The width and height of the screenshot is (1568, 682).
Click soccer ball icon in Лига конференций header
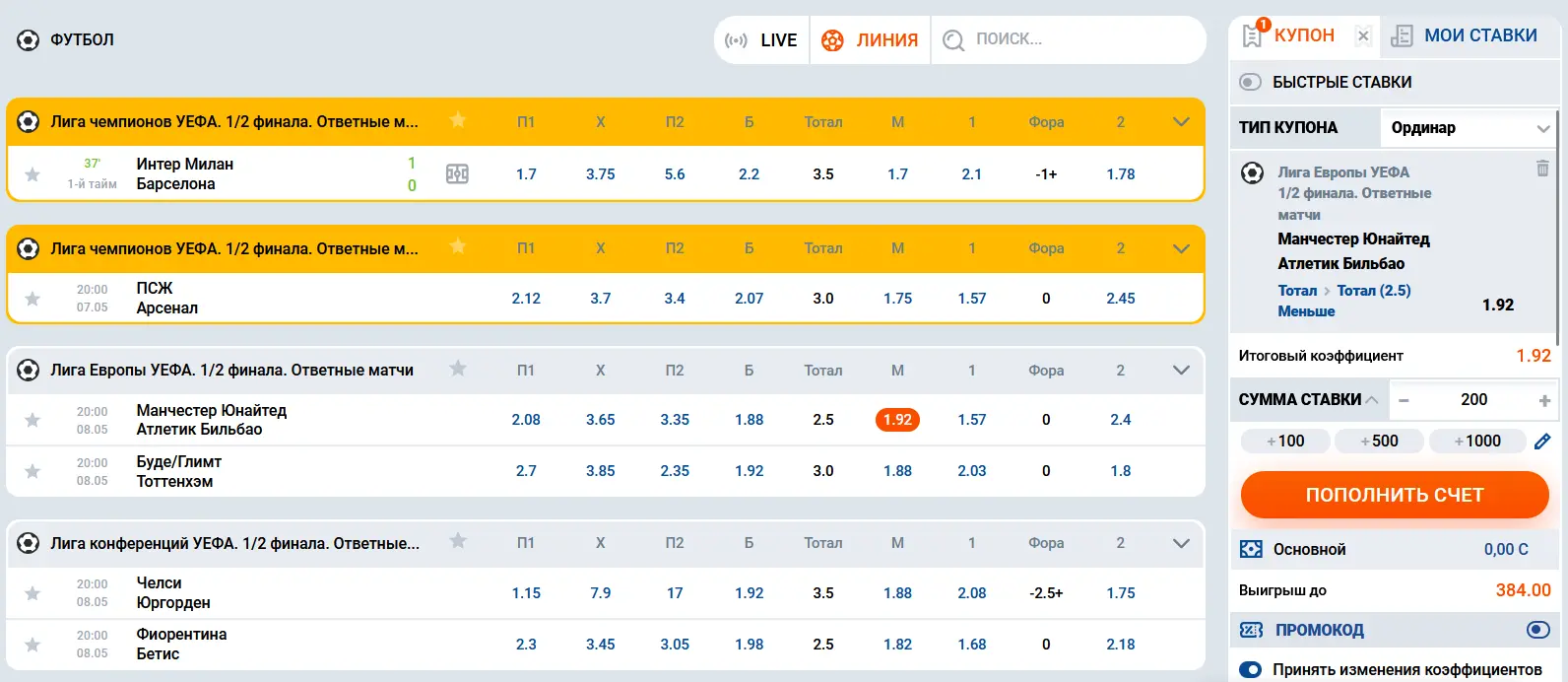coord(29,543)
